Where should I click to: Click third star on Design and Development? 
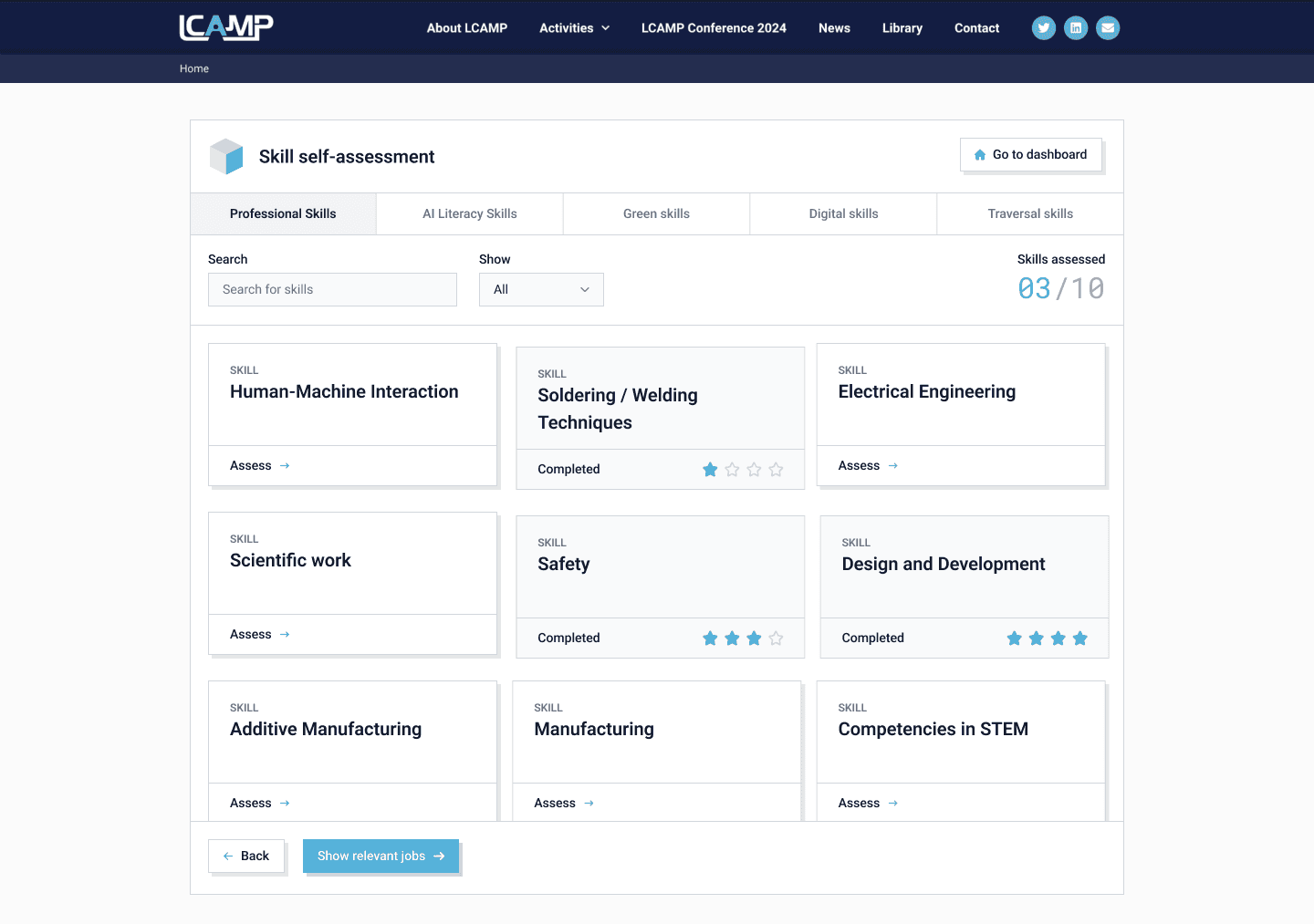click(x=1058, y=638)
